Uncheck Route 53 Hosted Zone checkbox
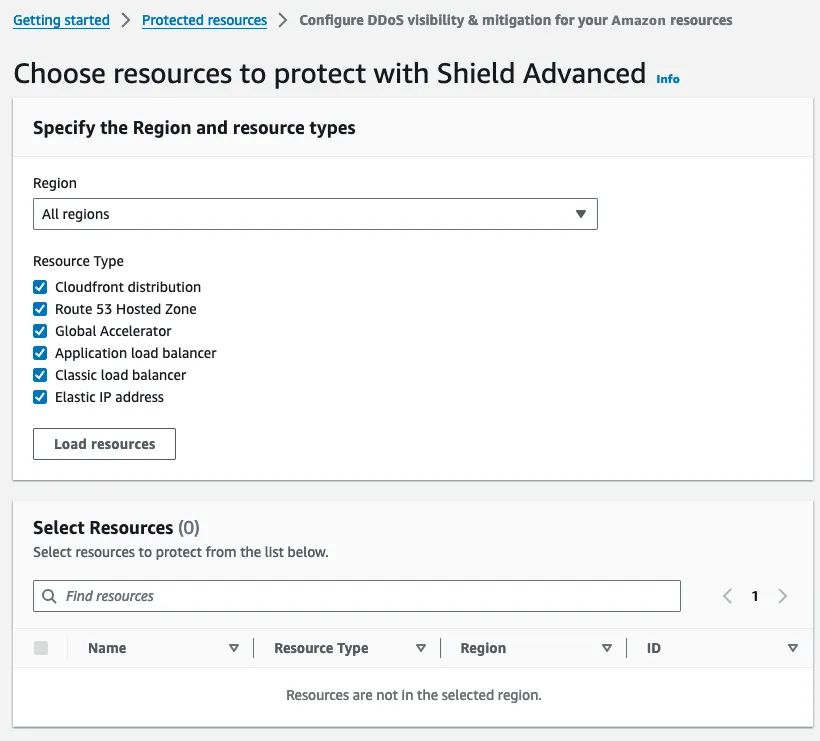The height and width of the screenshot is (741, 820). tap(40, 309)
